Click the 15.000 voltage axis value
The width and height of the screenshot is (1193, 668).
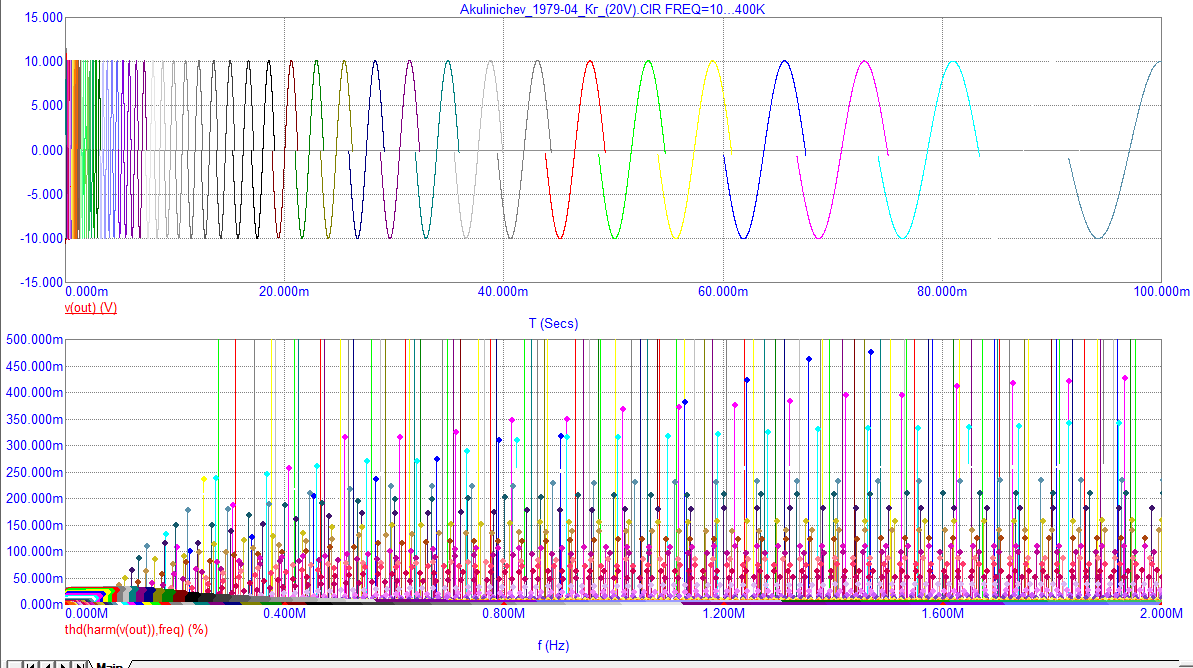(44, 17)
